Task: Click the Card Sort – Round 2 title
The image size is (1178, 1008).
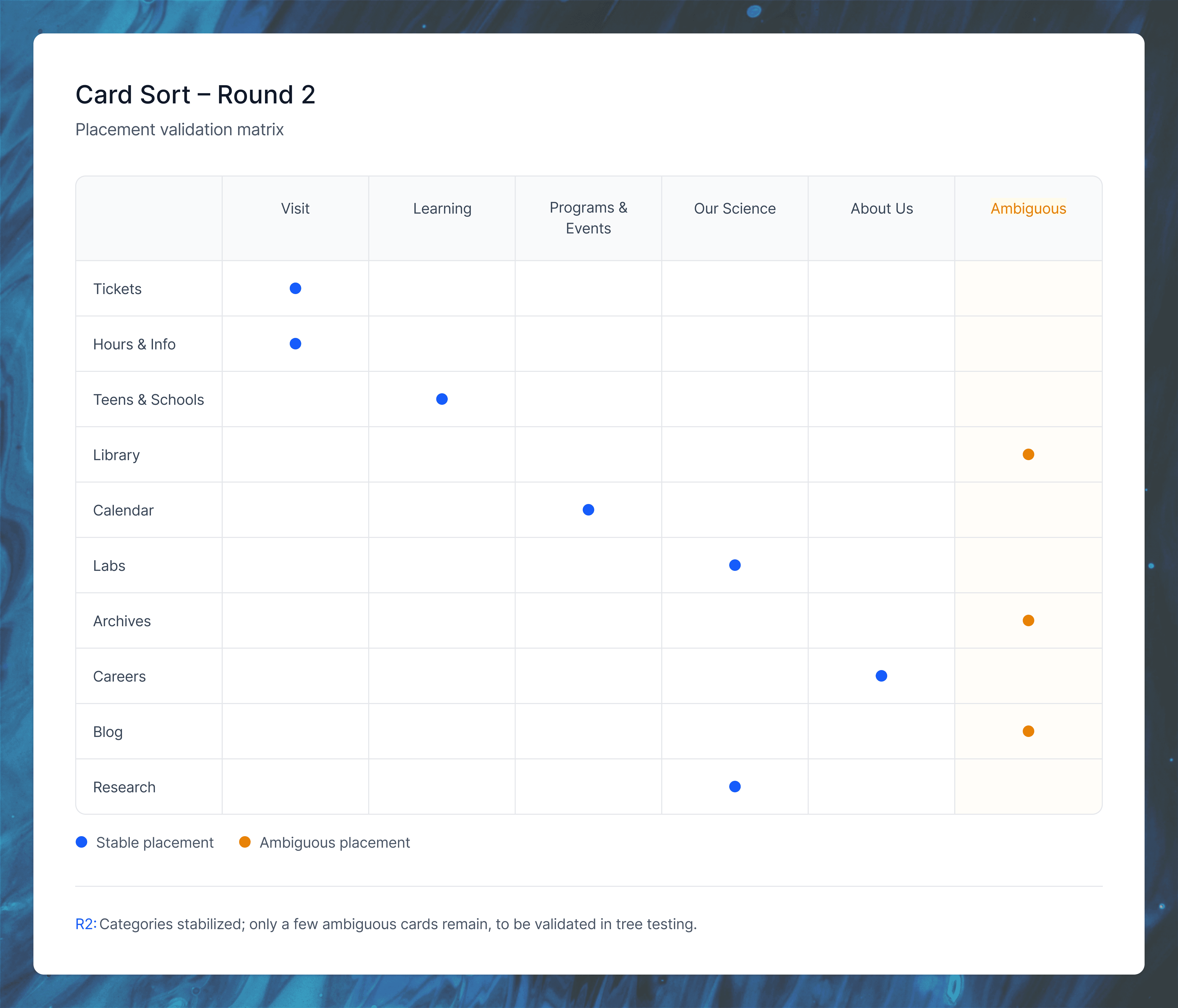Action: (x=195, y=94)
